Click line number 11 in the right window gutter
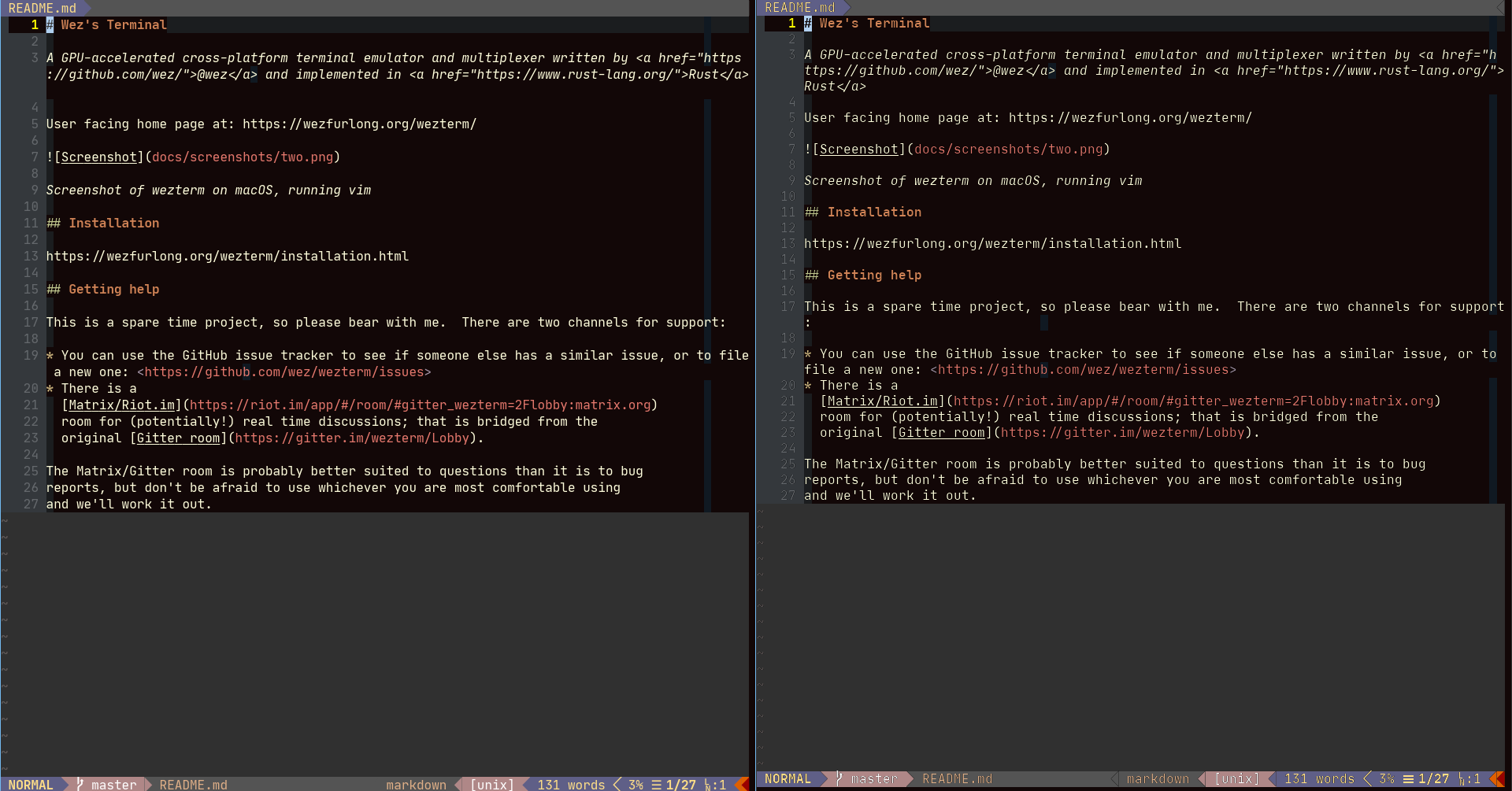This screenshot has height=791, width=1512. [x=787, y=212]
